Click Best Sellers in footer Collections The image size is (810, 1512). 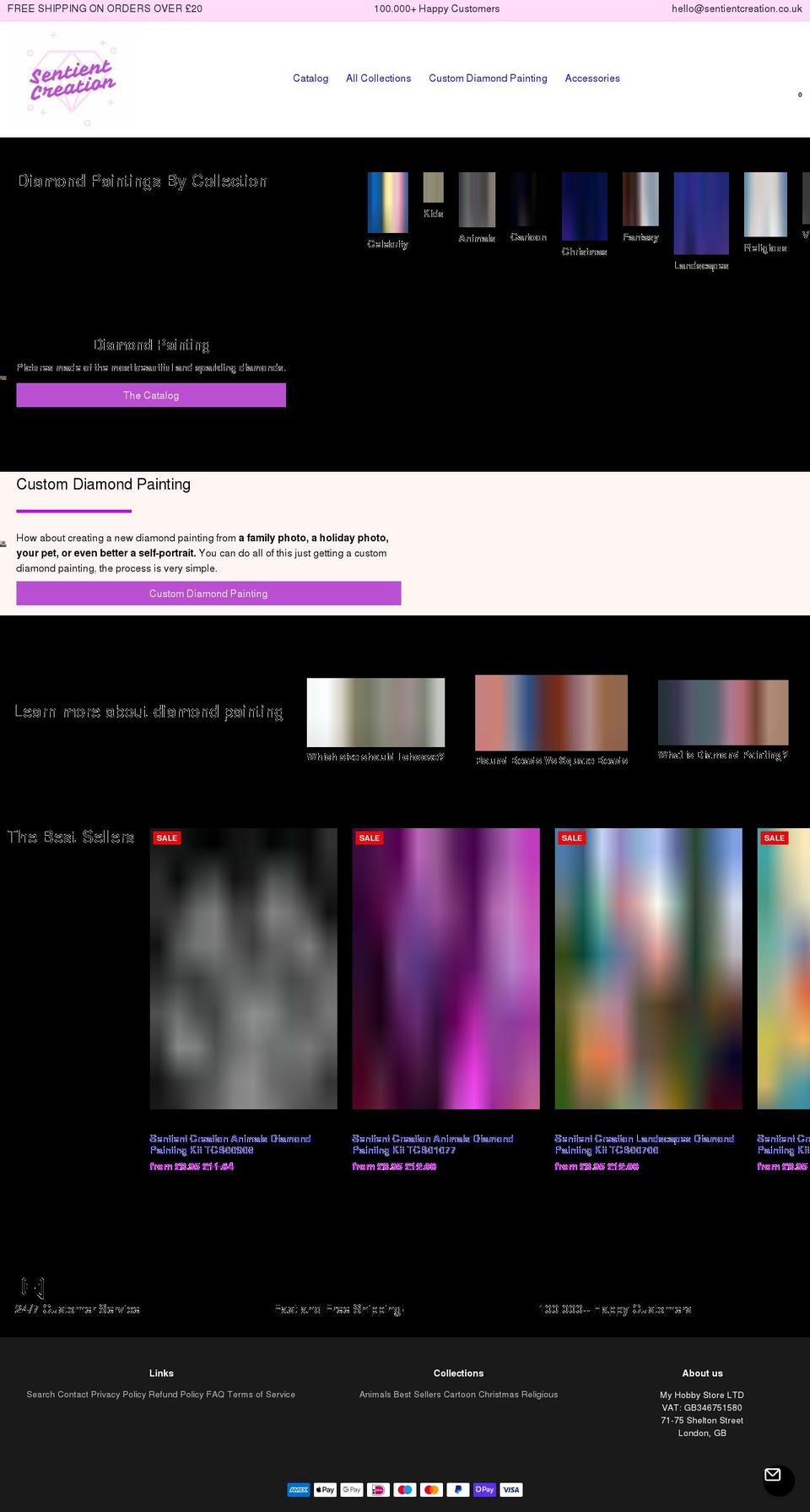418,1395
